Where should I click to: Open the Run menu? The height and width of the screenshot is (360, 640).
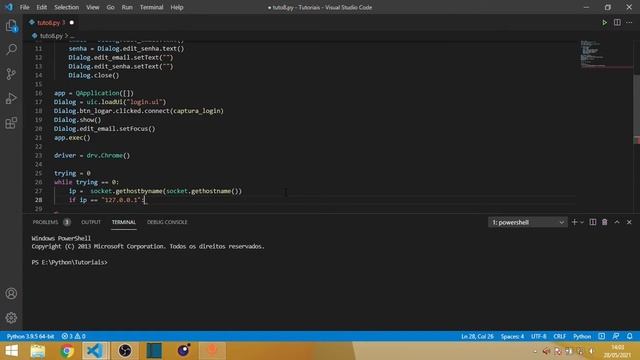(127, 7)
